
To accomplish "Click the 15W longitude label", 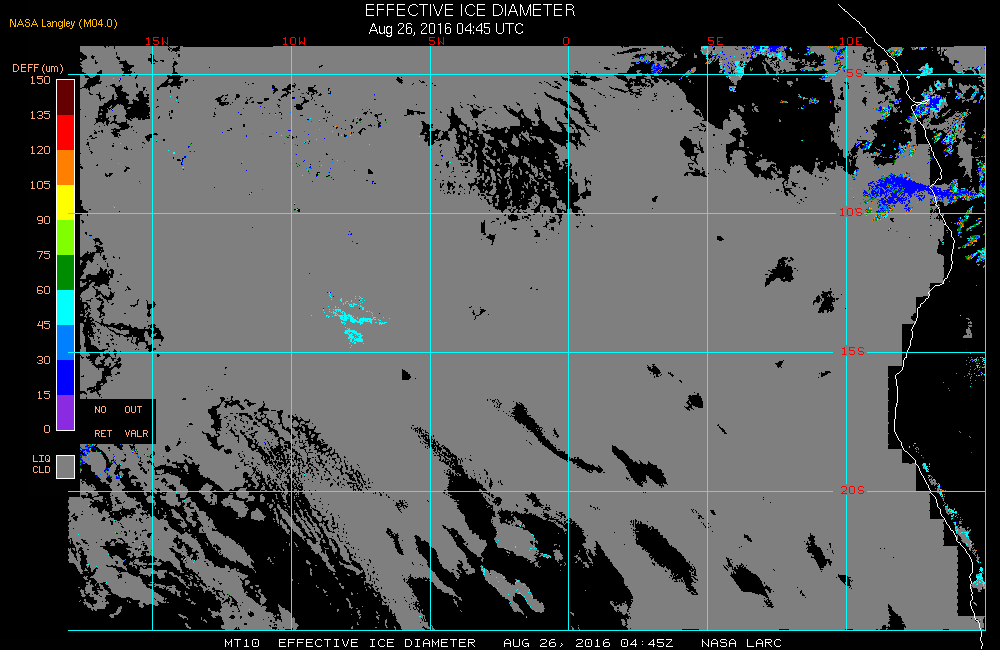I will pos(157,41).
